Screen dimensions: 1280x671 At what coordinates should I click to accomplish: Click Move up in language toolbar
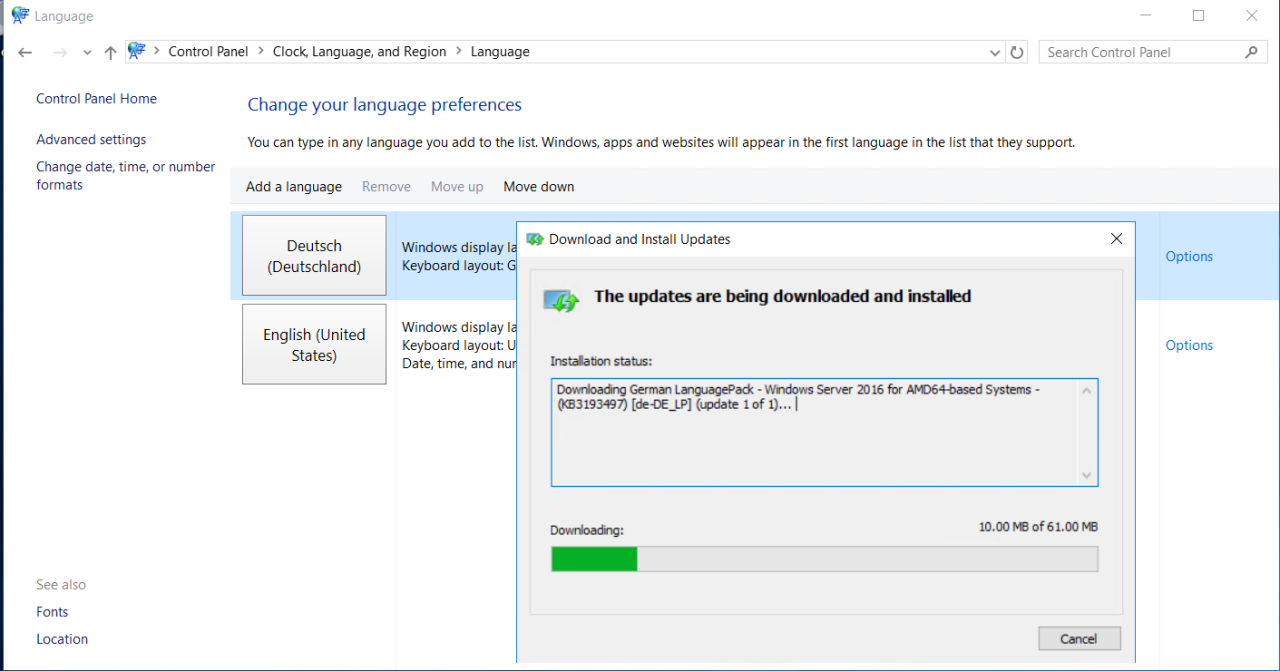click(457, 187)
